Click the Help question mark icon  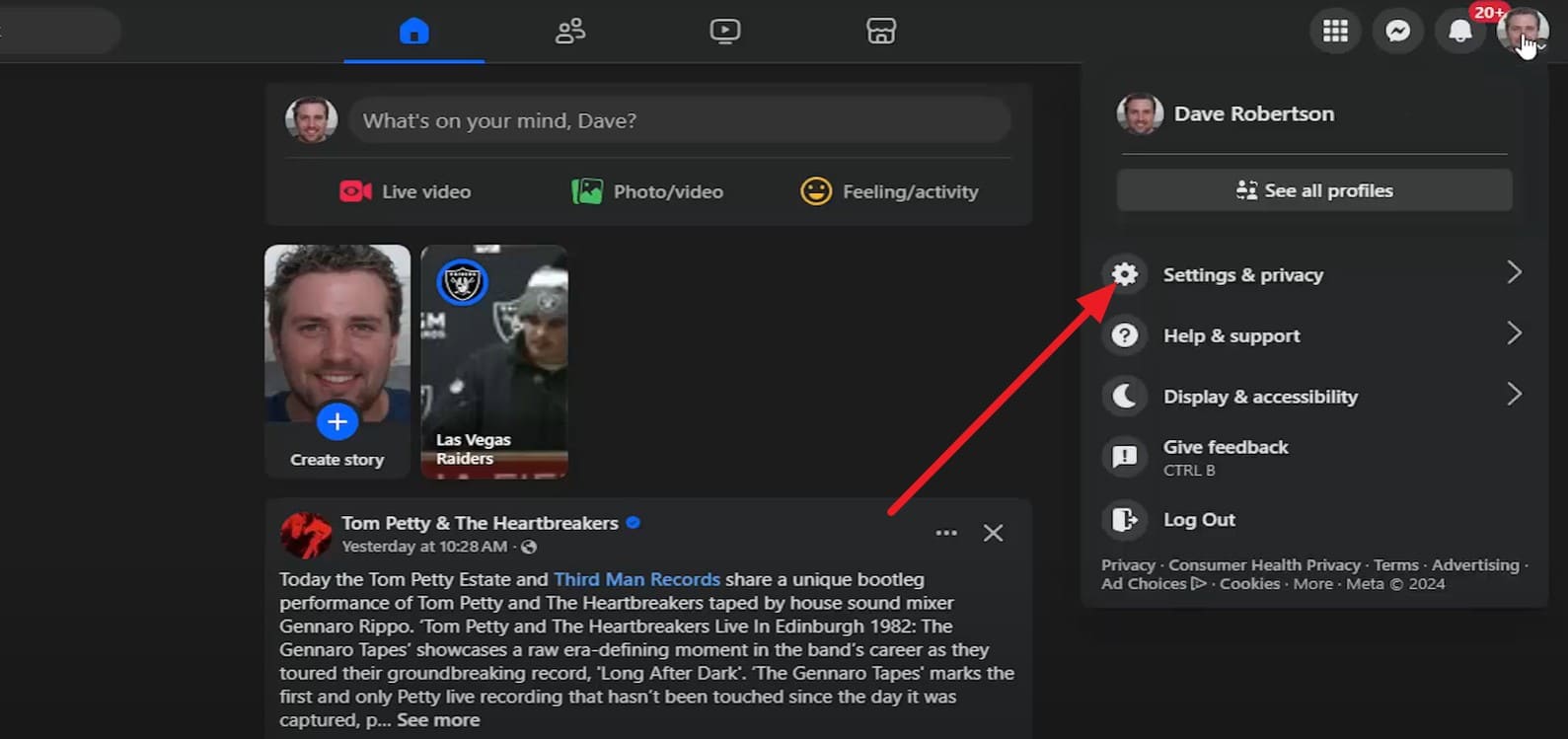[x=1125, y=335]
